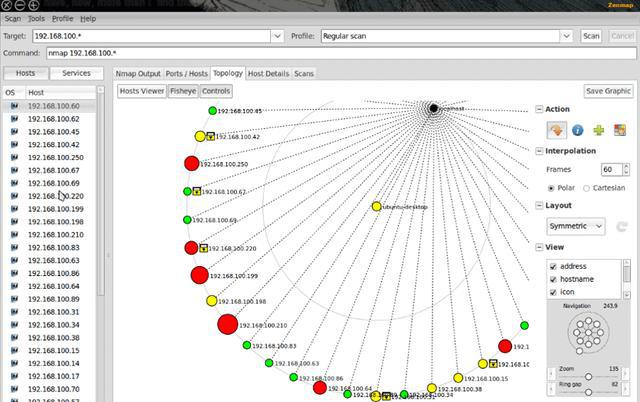Open the Profile dropdown arrow
The height and width of the screenshot is (402, 640).
click(566, 36)
